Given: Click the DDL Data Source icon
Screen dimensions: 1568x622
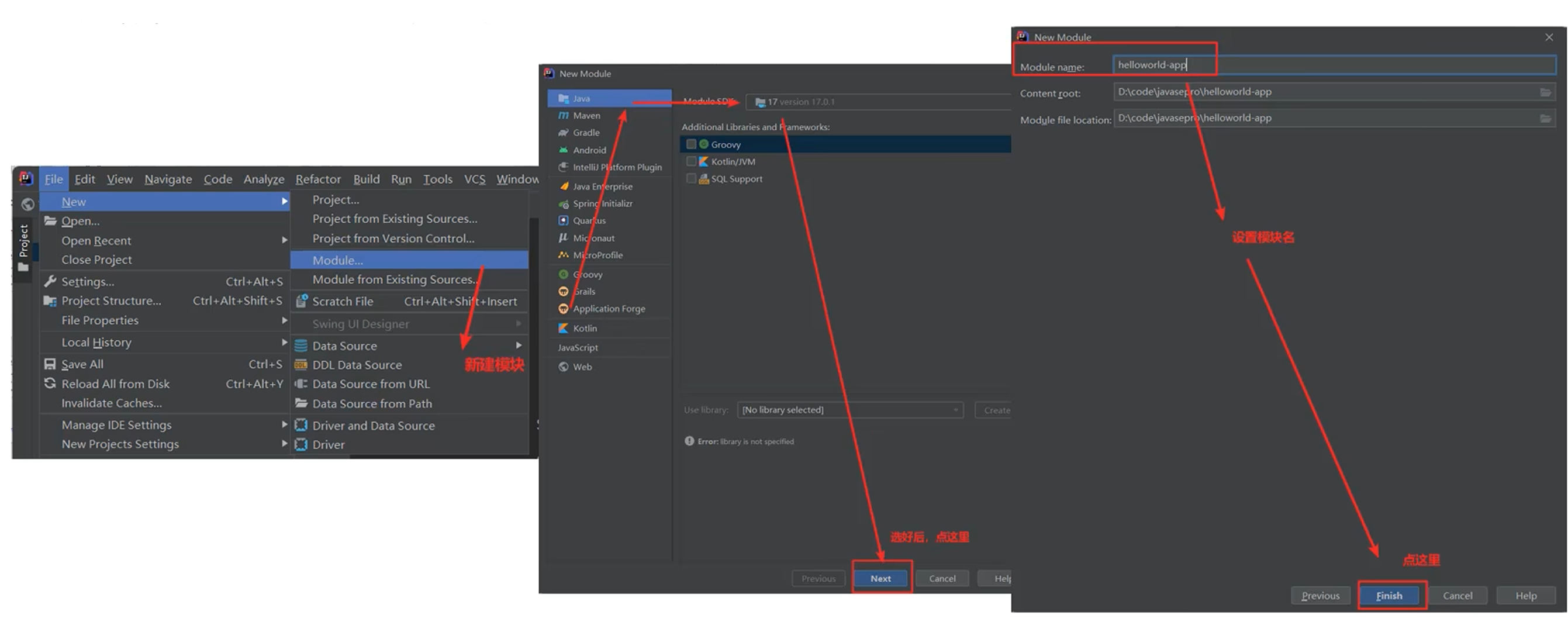Looking at the screenshot, I should point(301,365).
